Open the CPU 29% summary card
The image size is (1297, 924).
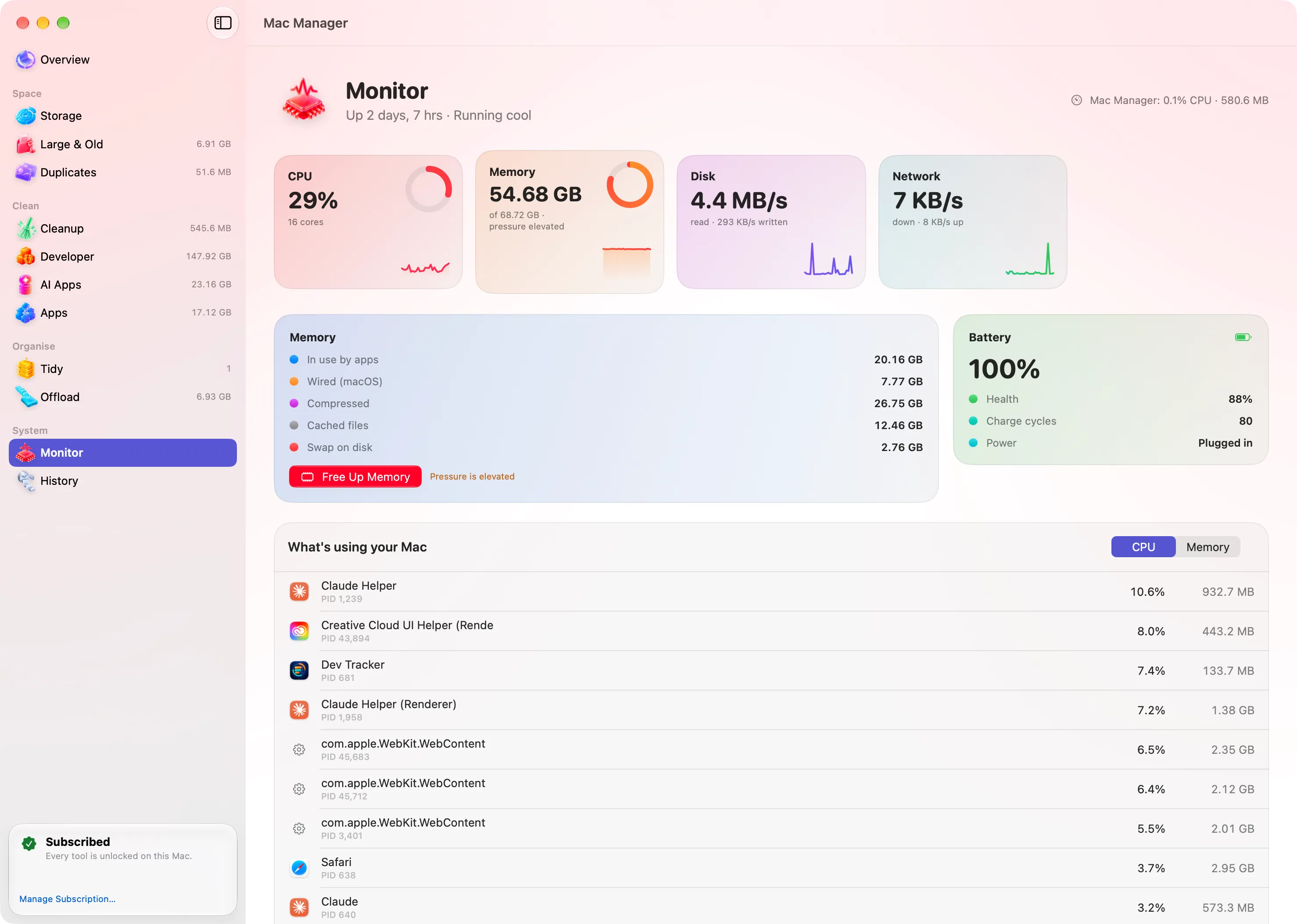click(x=368, y=222)
